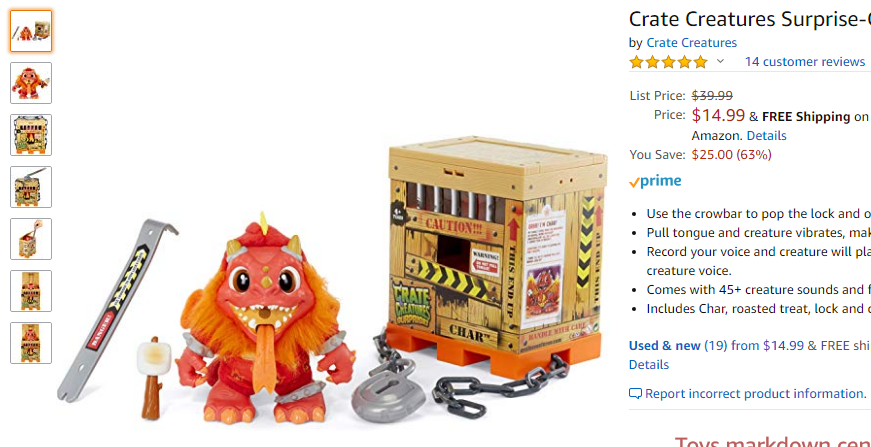Click the Prime logo badge
871x447 pixels.
coord(655,181)
